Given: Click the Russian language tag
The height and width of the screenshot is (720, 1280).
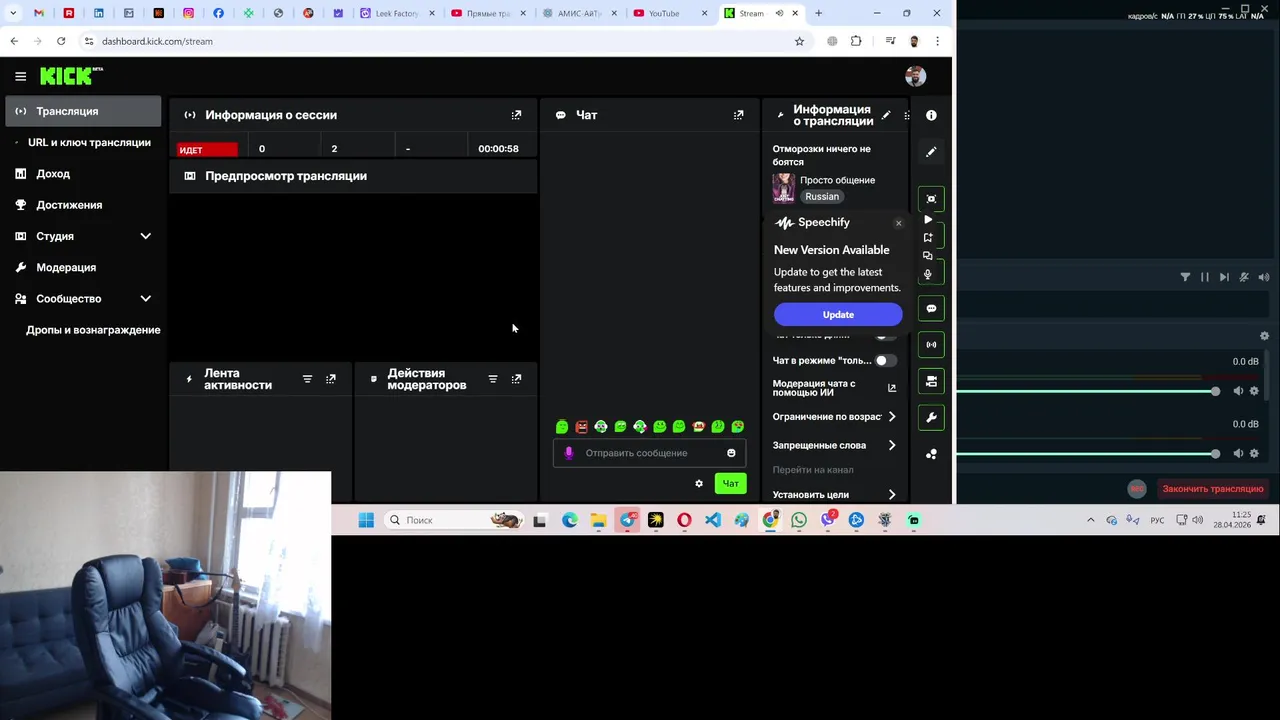Looking at the screenshot, I should pyautogui.click(x=822, y=197).
